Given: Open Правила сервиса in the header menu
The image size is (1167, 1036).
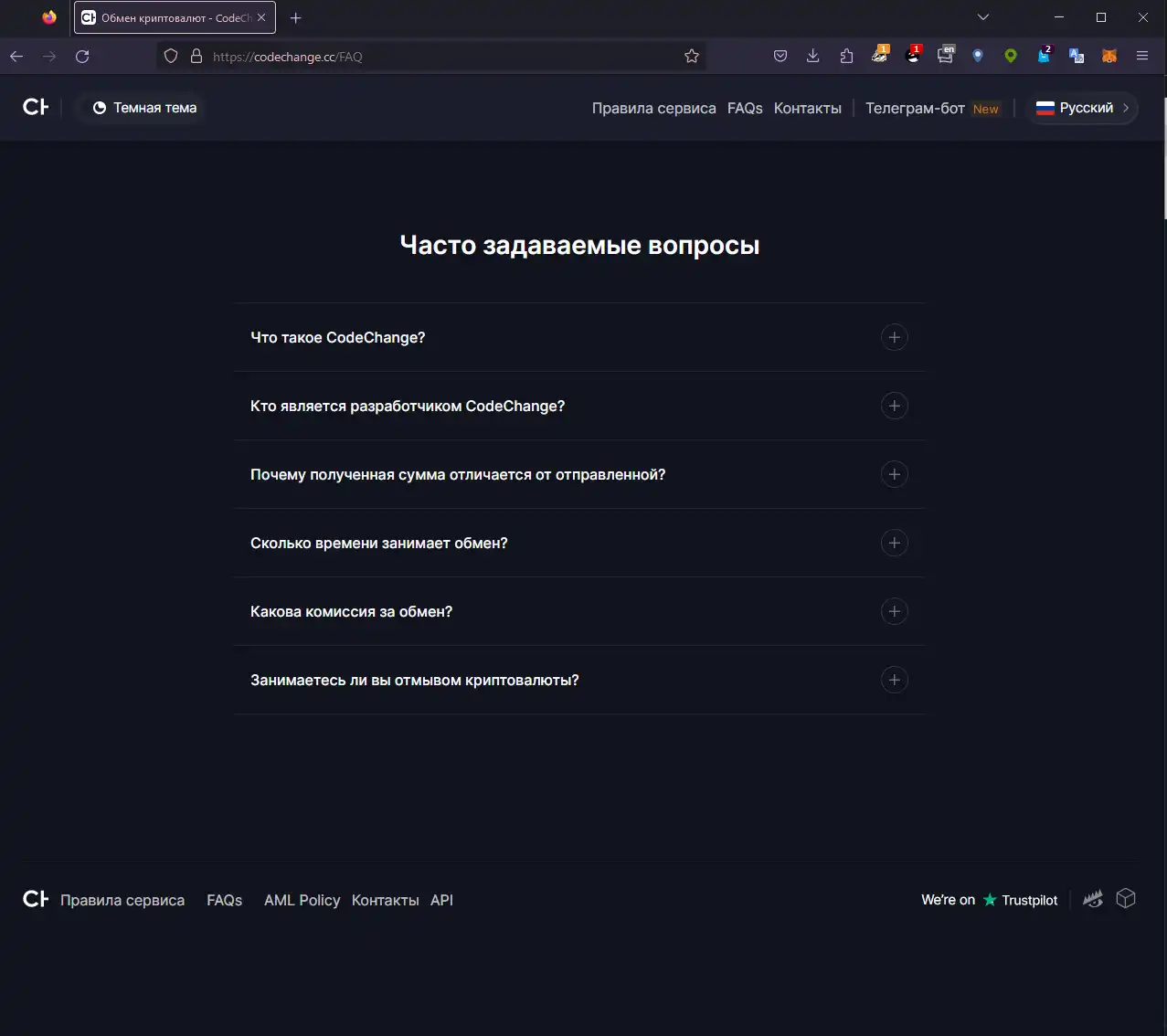Looking at the screenshot, I should (x=654, y=108).
